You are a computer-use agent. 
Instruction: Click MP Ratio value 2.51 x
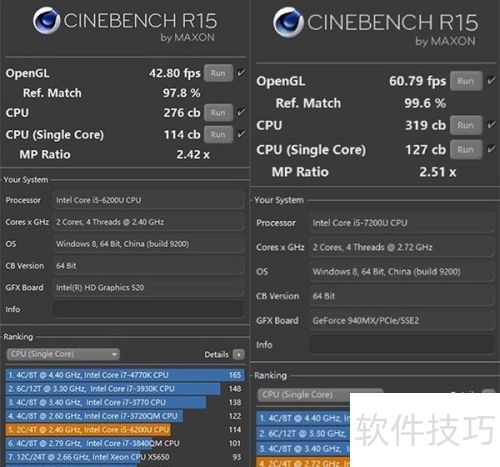[x=438, y=172]
